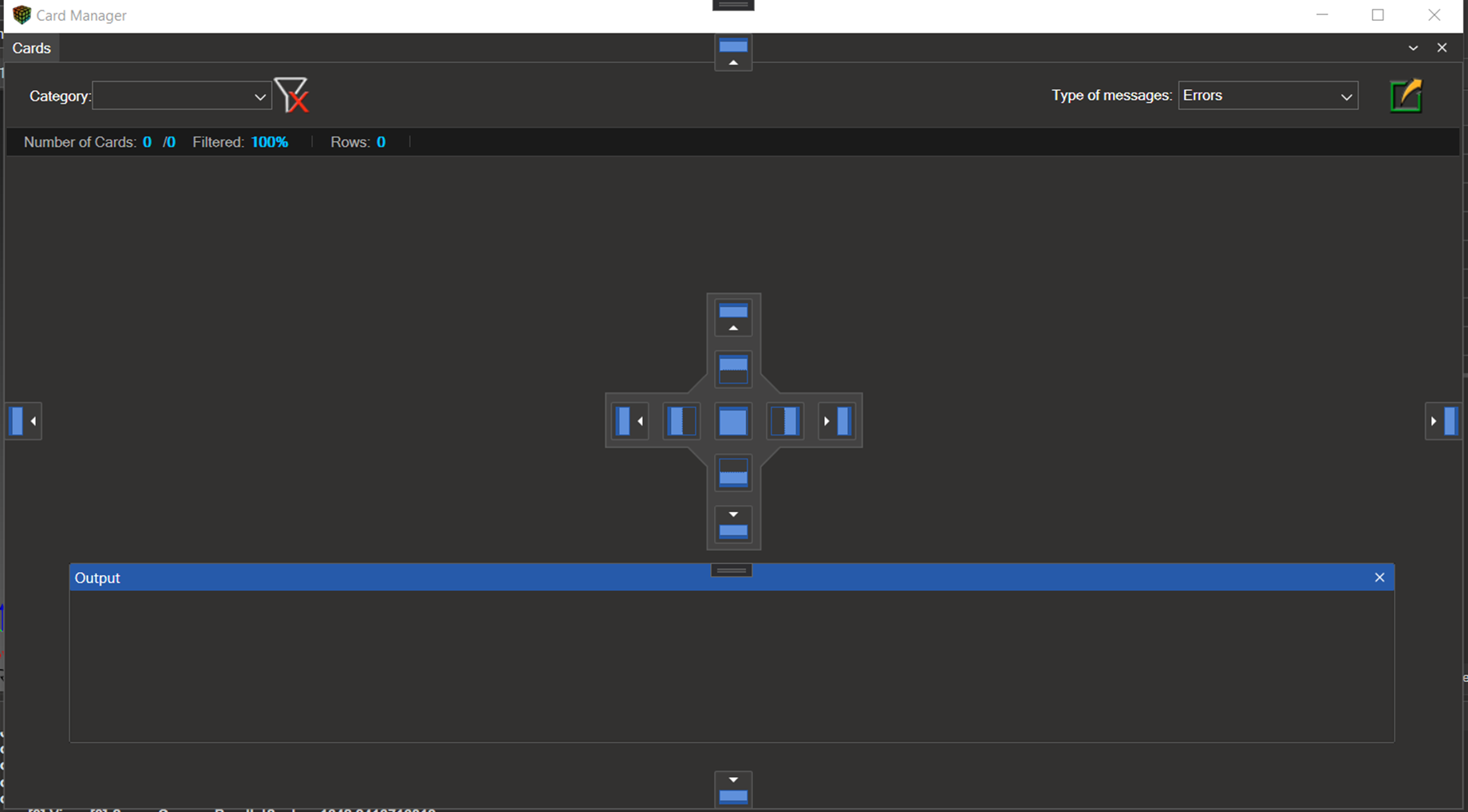Click top window edge dock indicator
Image resolution: width=1468 pixels, height=812 pixels.
click(x=733, y=52)
